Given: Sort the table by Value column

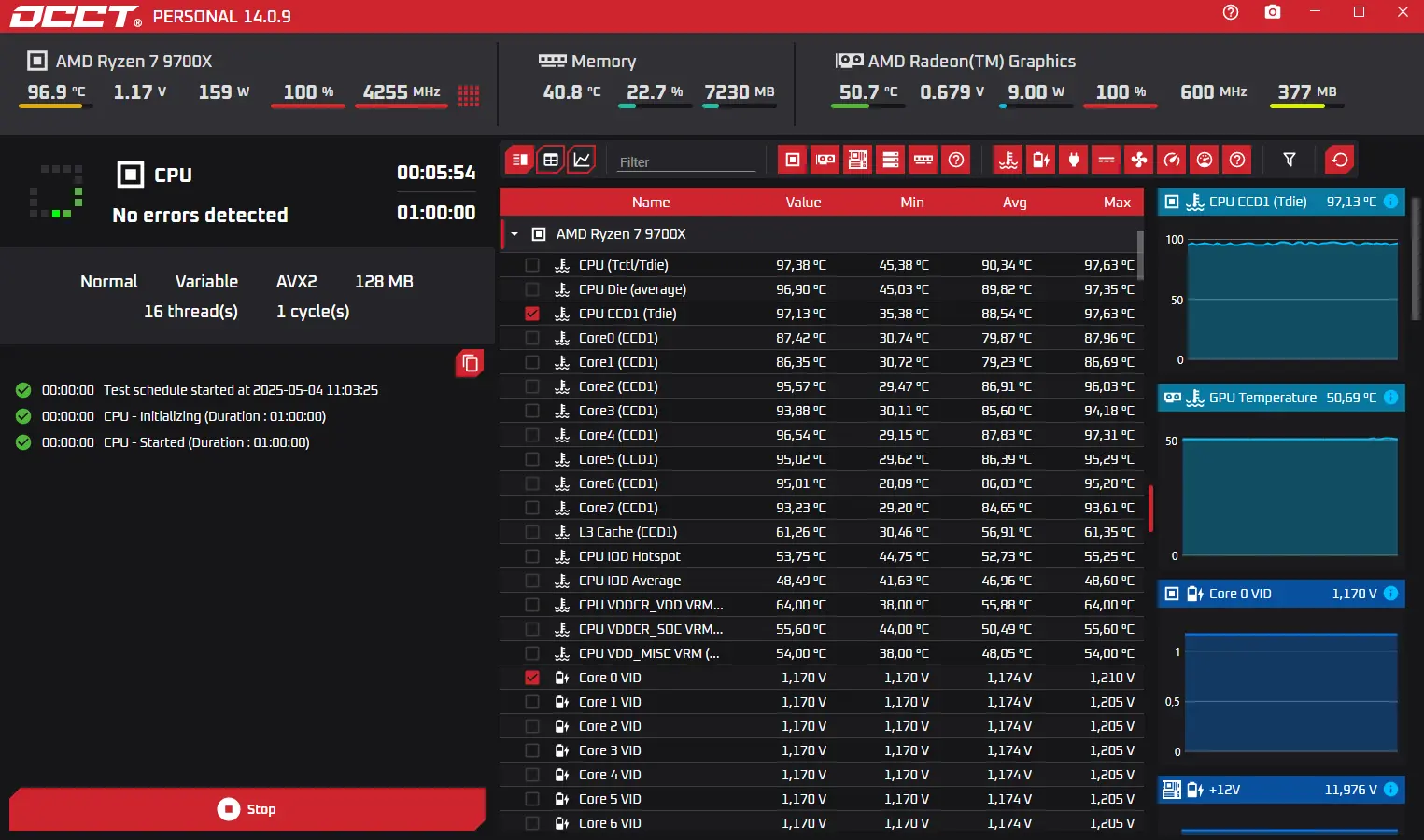Looking at the screenshot, I should click(x=803, y=203).
